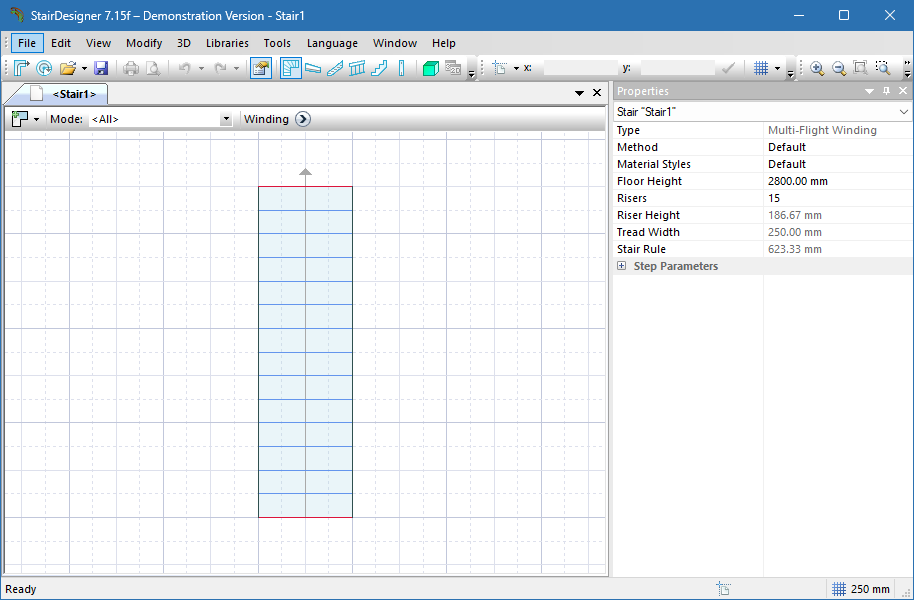Click the 3D to 2D export icon
Screen dimensions: 914x600
[x=453, y=68]
